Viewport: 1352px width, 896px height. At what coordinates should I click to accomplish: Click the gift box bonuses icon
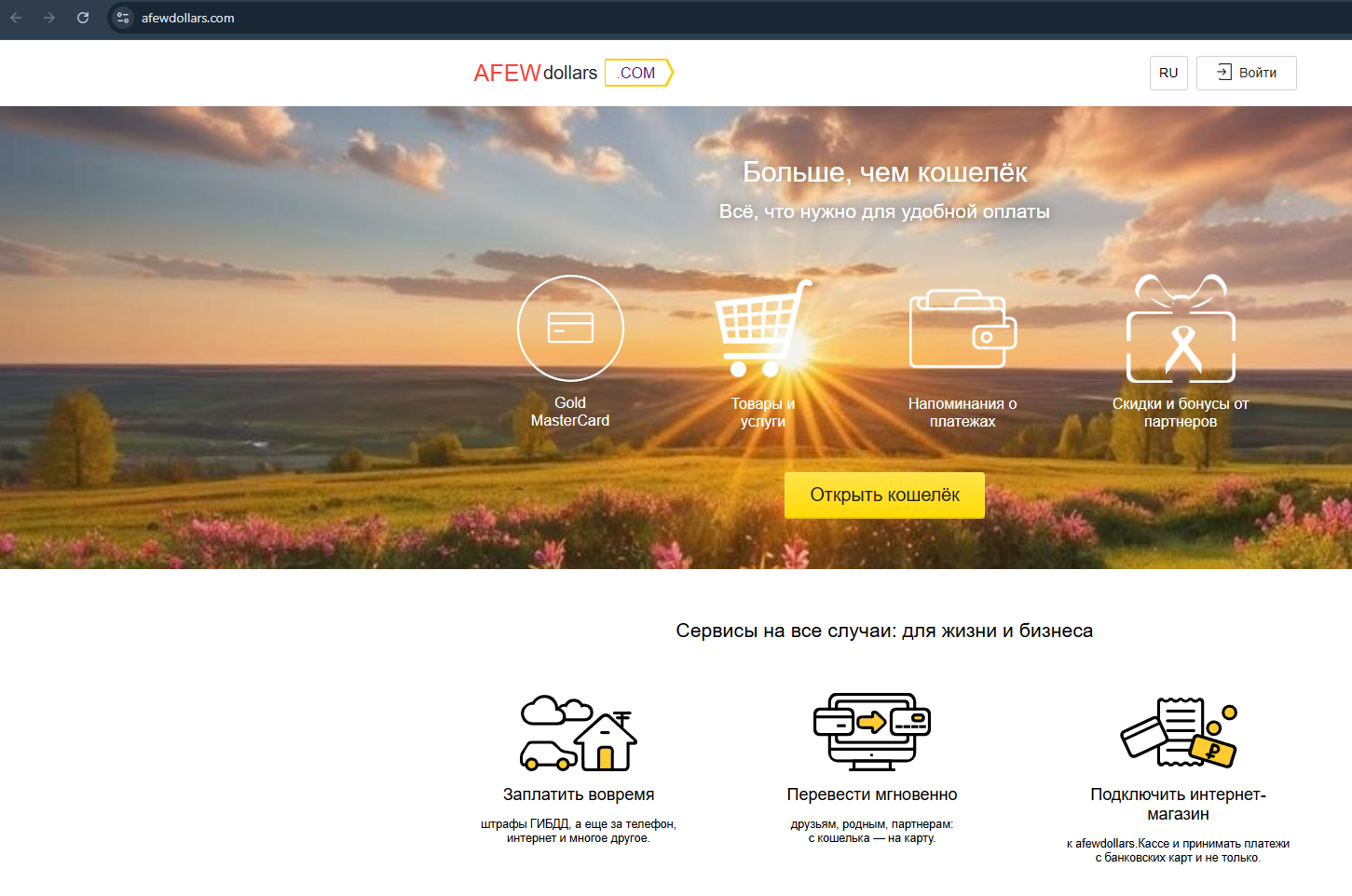pos(1181,329)
